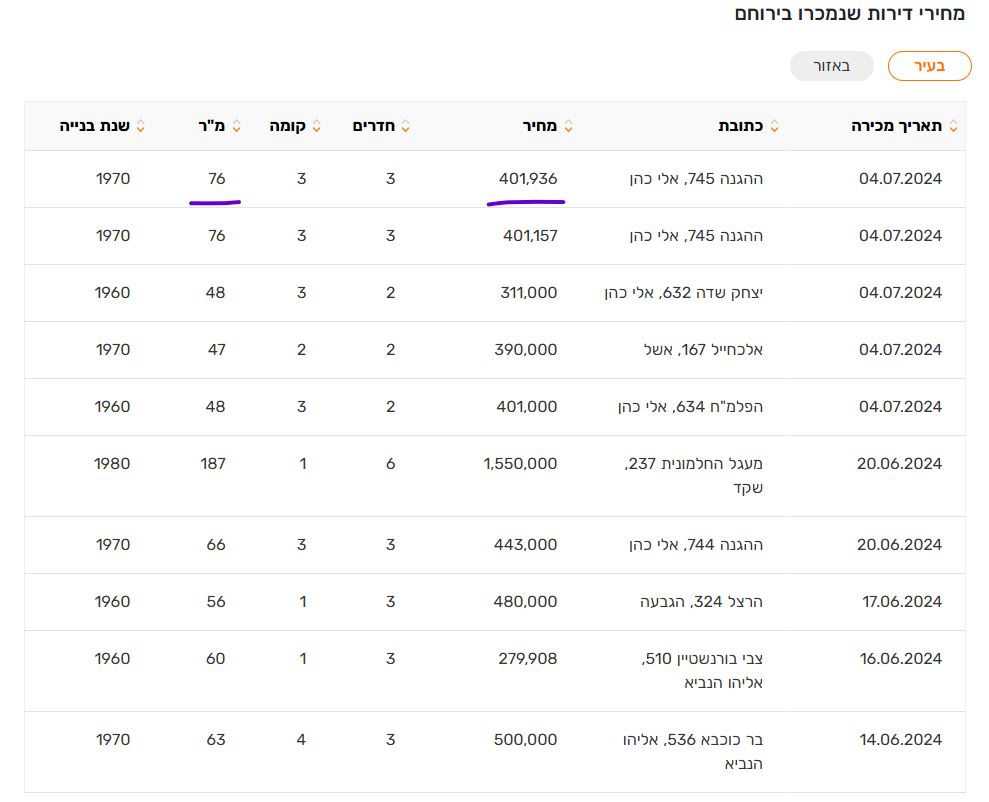Viewport: 989px width, 802px height.
Task: Open the הרצל 324, הגבעה address
Action: [x=700, y=602]
